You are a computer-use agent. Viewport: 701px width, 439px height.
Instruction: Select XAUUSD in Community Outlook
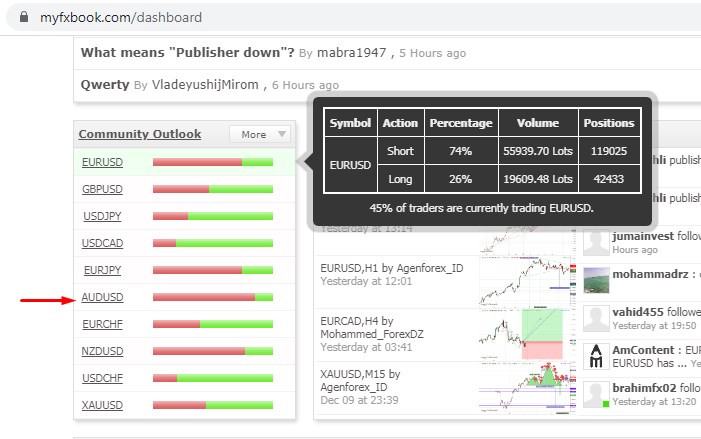pos(102,405)
